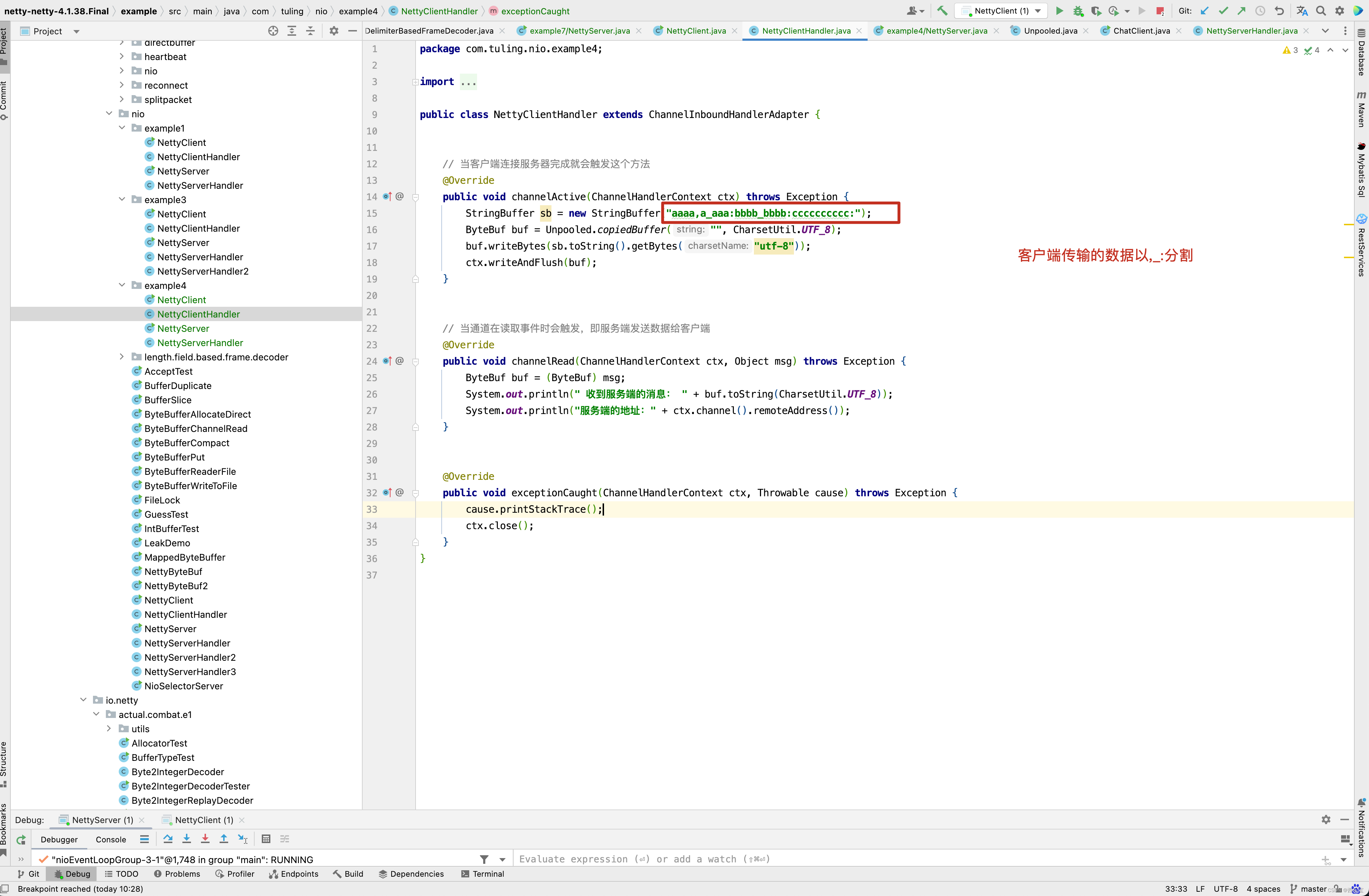
Task: Click the Rerun debug session icon
Action: [x=21, y=840]
